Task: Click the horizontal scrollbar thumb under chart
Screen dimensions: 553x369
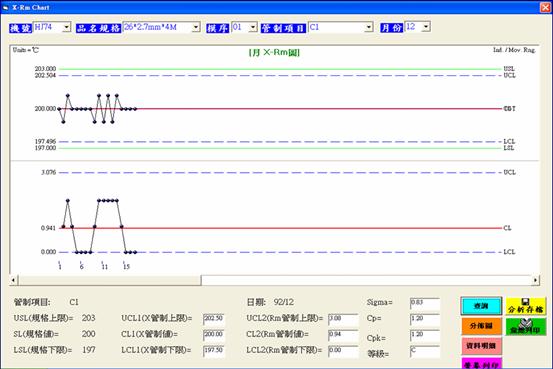Action: click(x=109, y=280)
